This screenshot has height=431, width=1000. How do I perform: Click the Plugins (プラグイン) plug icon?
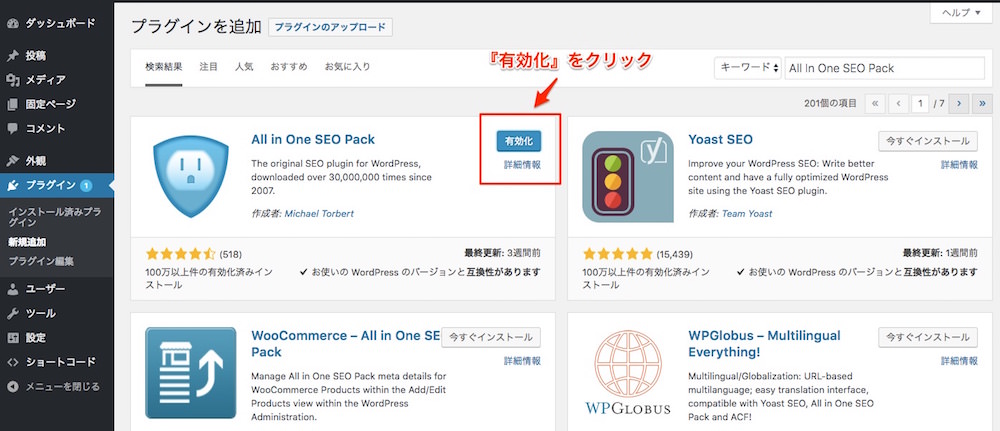click(12, 186)
